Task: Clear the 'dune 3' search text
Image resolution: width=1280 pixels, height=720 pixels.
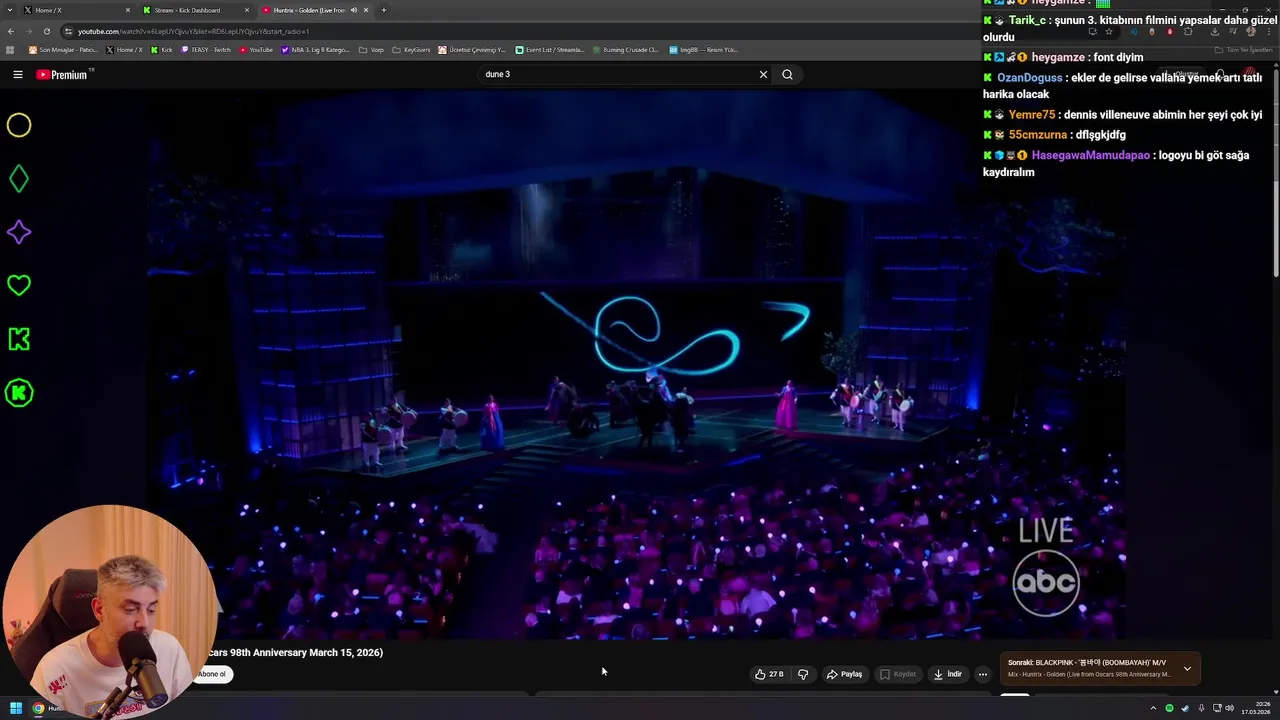Action: pyautogui.click(x=763, y=74)
